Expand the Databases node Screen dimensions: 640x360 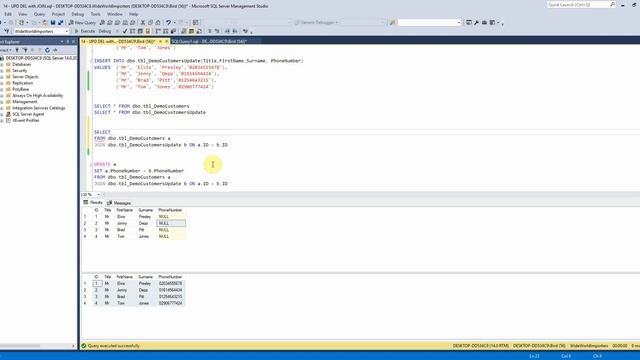2,64
